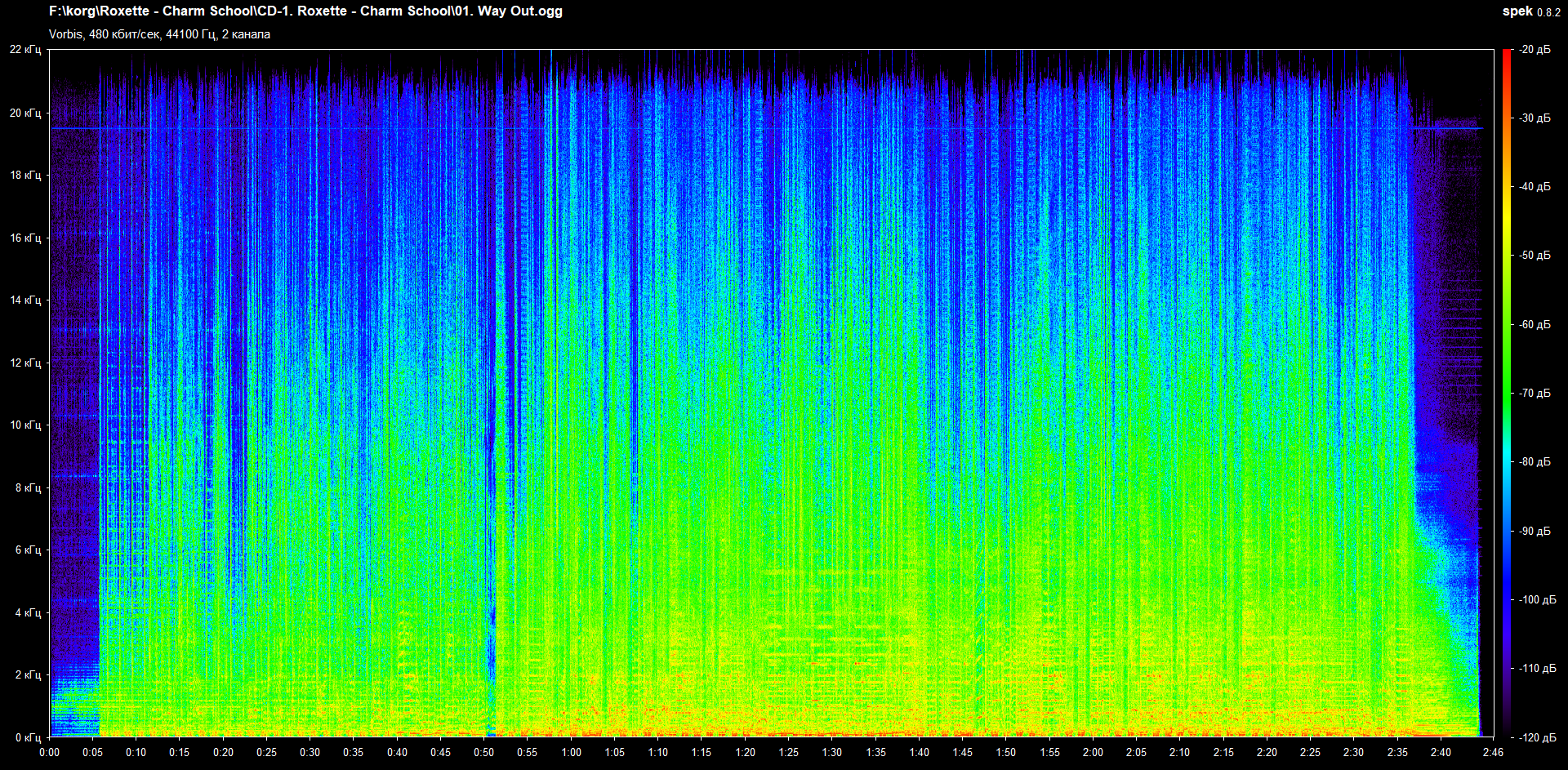Viewport: 1568px width, 770px height.
Task: Click the 22 kHz frequency axis label
Action: coord(25,50)
